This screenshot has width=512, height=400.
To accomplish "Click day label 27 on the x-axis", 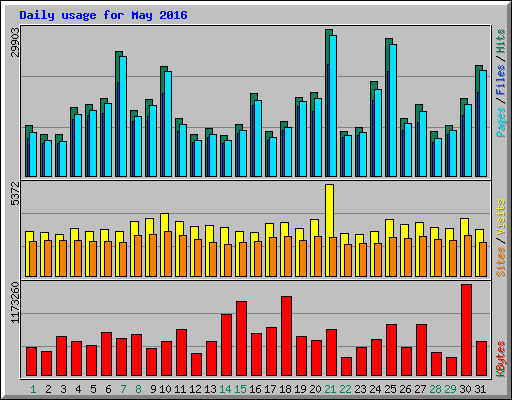I will [420, 389].
